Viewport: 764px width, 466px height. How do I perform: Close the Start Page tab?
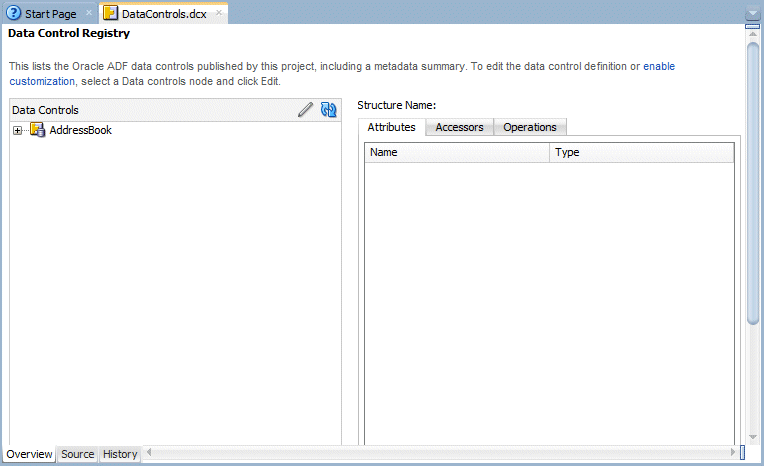pyautogui.click(x=89, y=13)
